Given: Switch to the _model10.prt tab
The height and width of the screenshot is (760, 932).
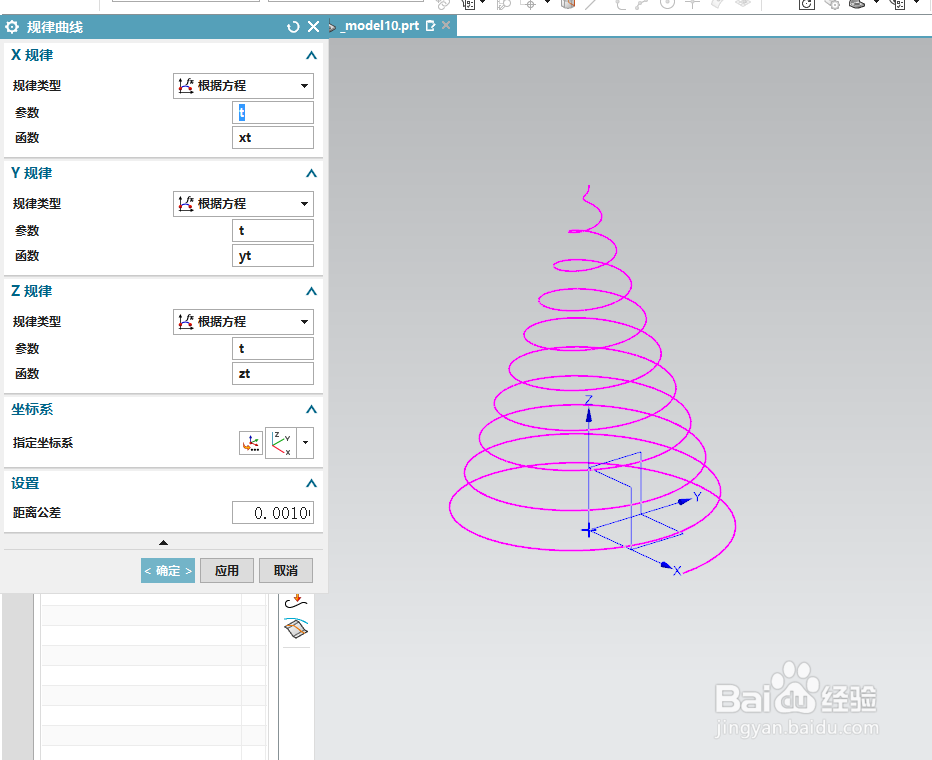Looking at the screenshot, I should [x=380, y=26].
